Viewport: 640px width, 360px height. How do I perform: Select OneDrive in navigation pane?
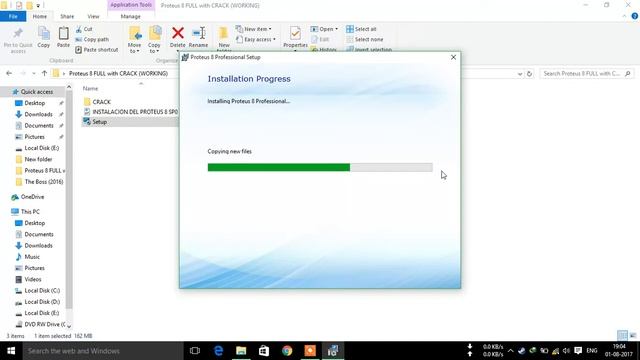pos(32,197)
